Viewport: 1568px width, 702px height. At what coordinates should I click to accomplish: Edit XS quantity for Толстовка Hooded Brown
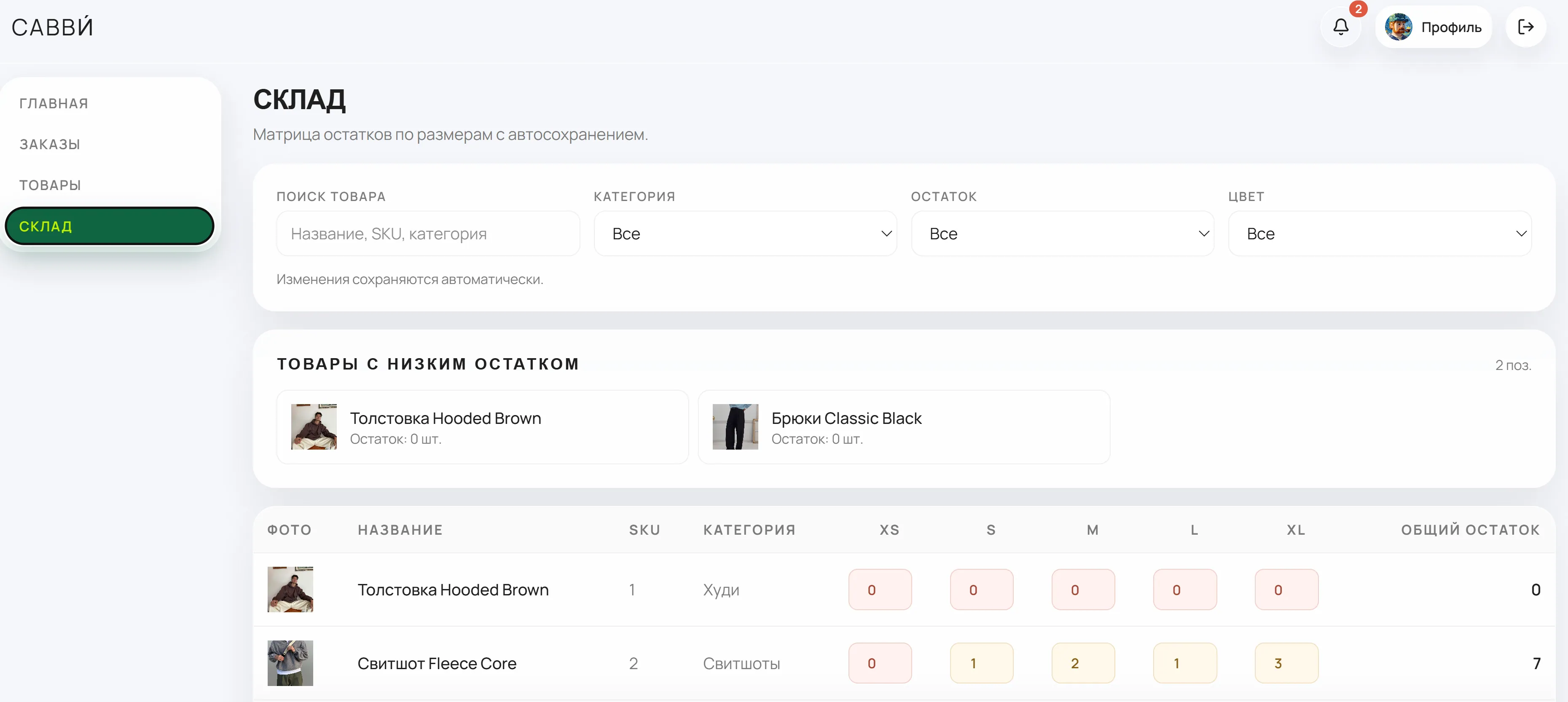click(x=880, y=589)
